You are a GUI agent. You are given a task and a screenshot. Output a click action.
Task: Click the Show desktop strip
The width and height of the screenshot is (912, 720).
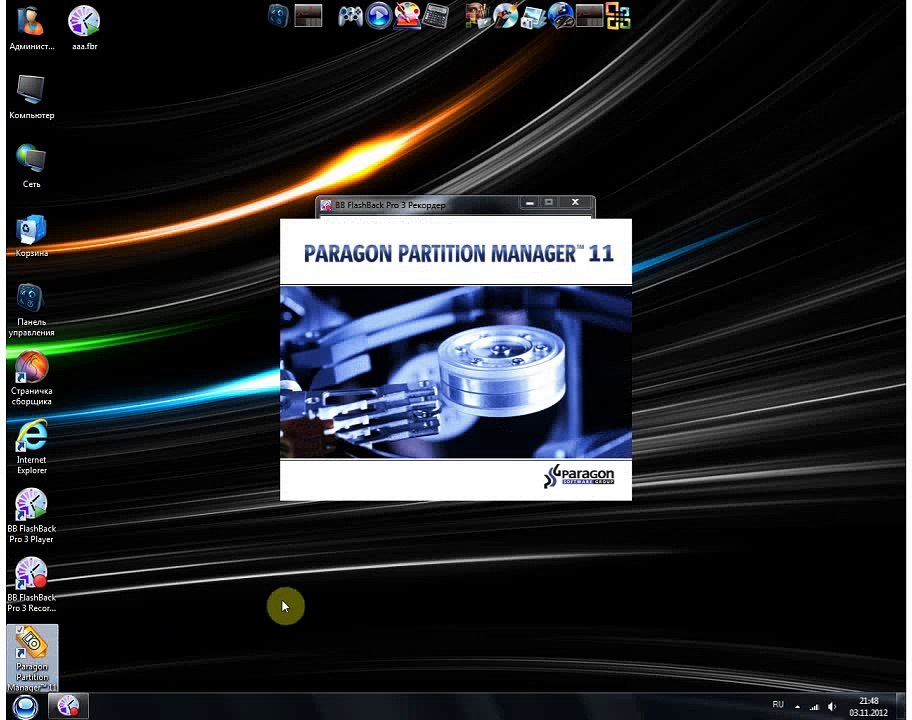(x=900, y=707)
